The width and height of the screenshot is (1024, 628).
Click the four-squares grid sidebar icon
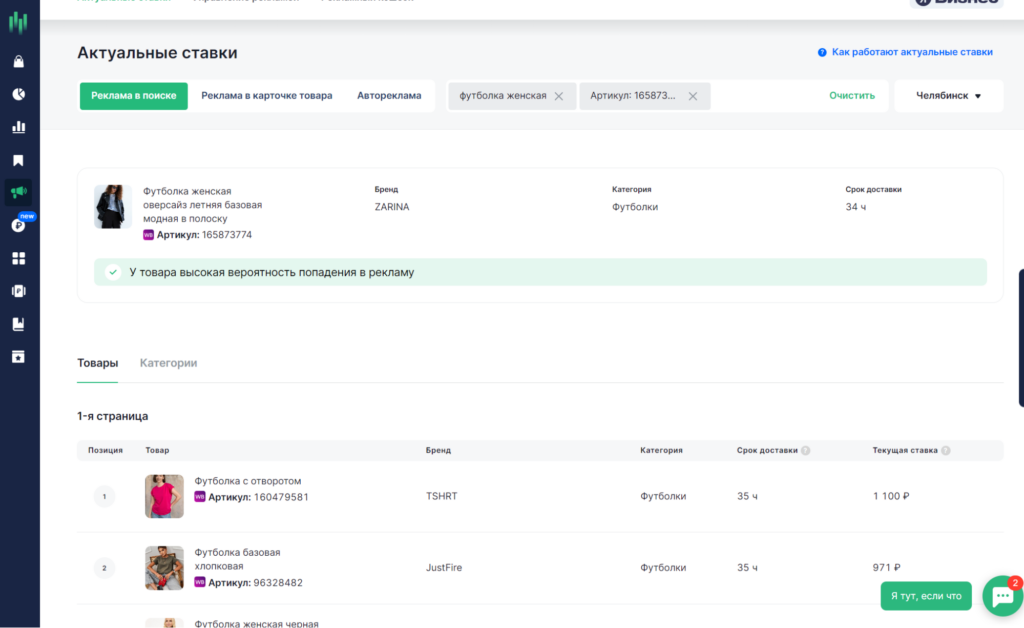tap(18, 258)
